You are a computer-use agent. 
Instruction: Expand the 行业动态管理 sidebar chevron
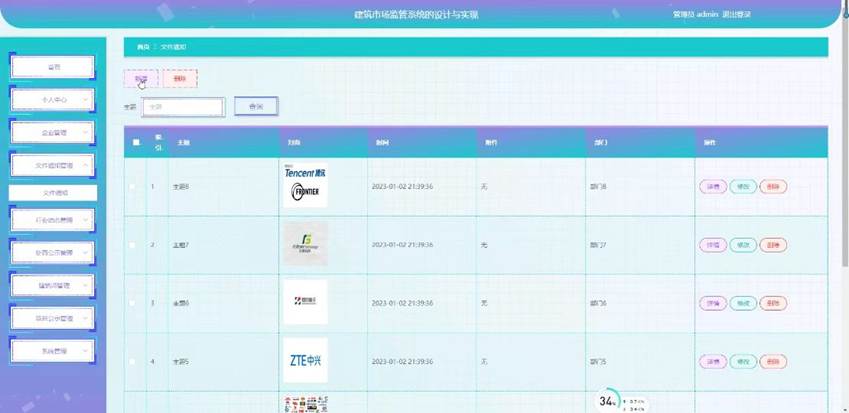(85, 220)
